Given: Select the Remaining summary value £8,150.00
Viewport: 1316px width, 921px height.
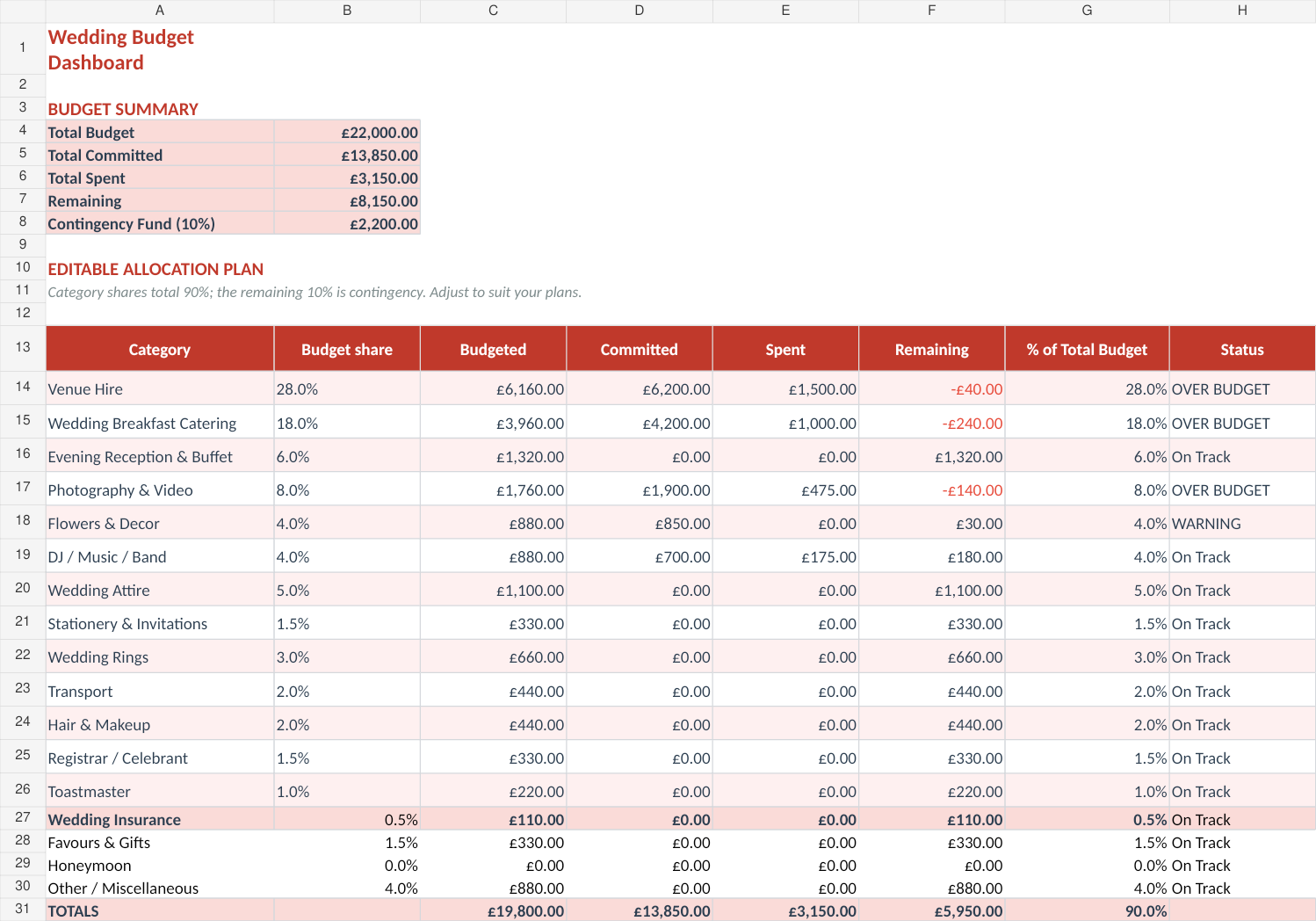Looking at the screenshot, I should [x=347, y=200].
